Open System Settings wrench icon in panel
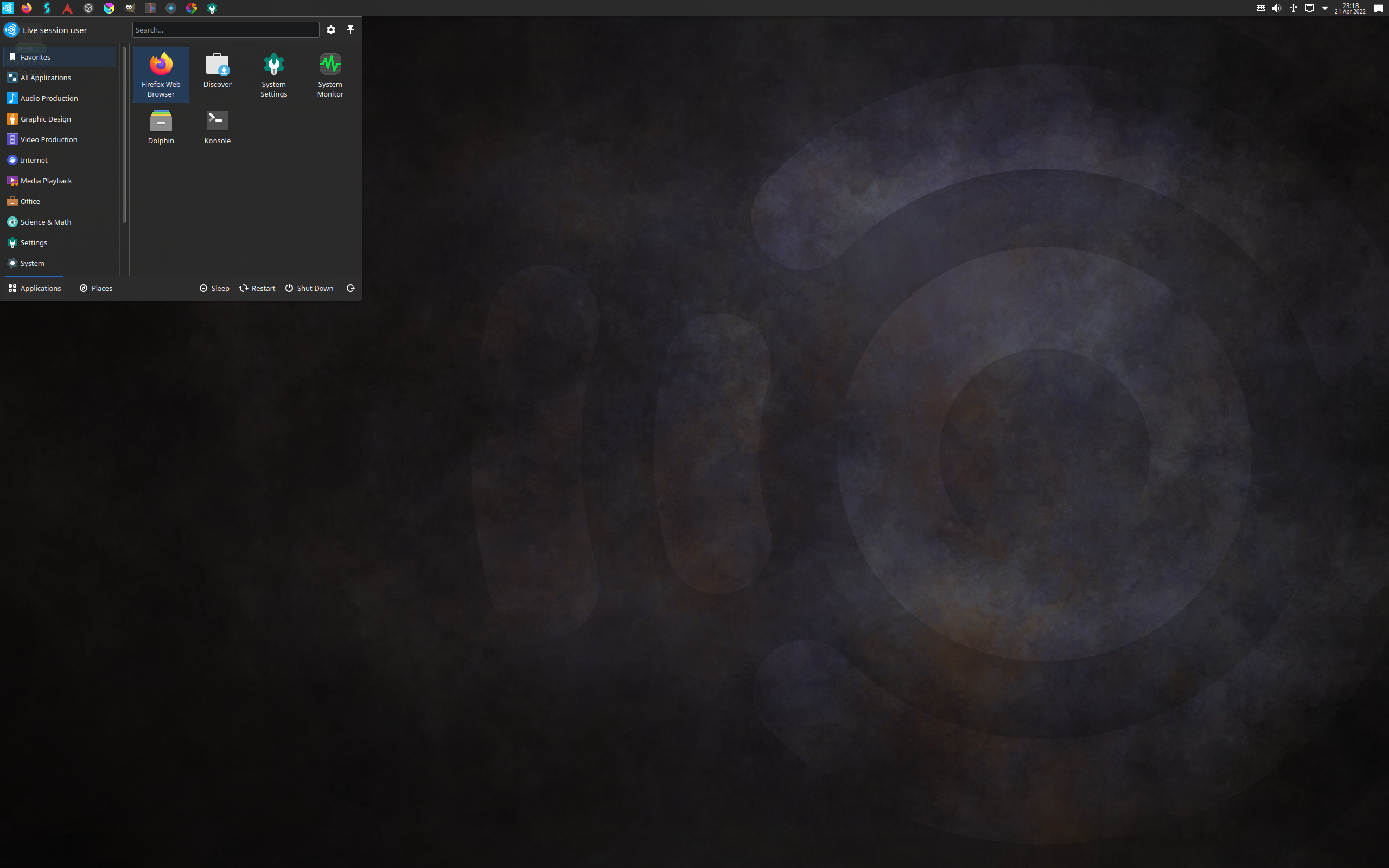 [x=212, y=8]
